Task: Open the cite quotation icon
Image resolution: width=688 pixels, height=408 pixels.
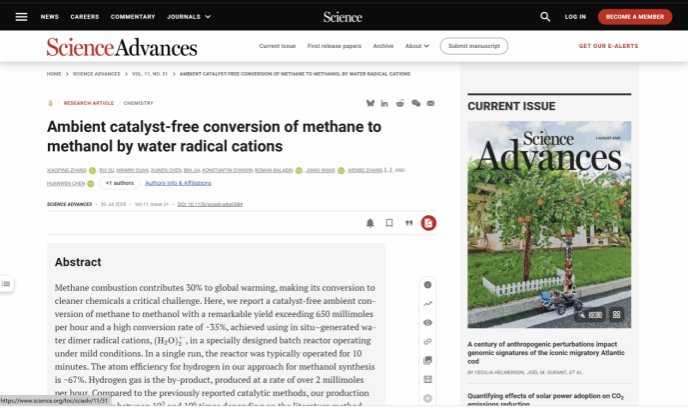Action: pyautogui.click(x=408, y=223)
